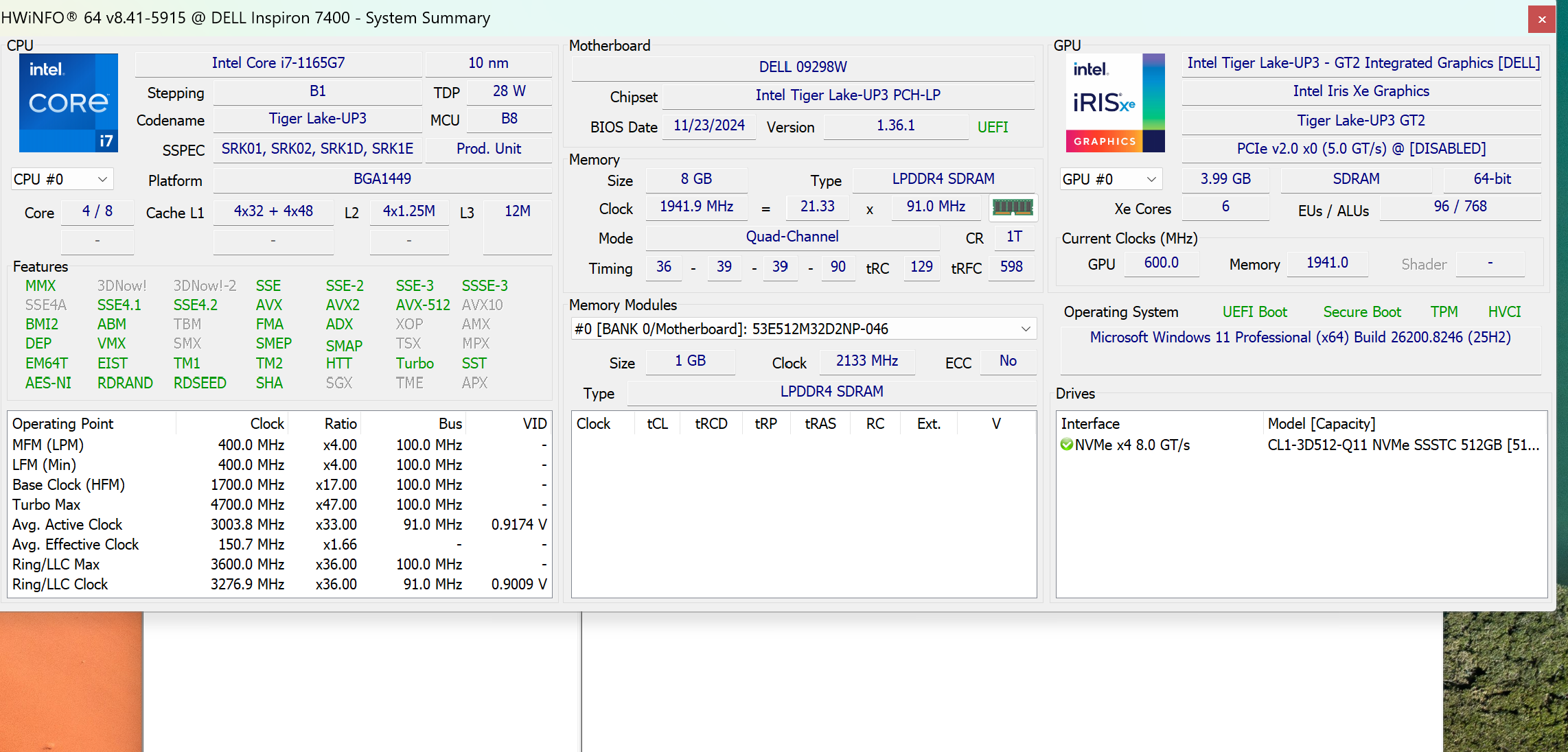Click the Bus column header
Screen dimensions: 1568x752
pos(413,423)
